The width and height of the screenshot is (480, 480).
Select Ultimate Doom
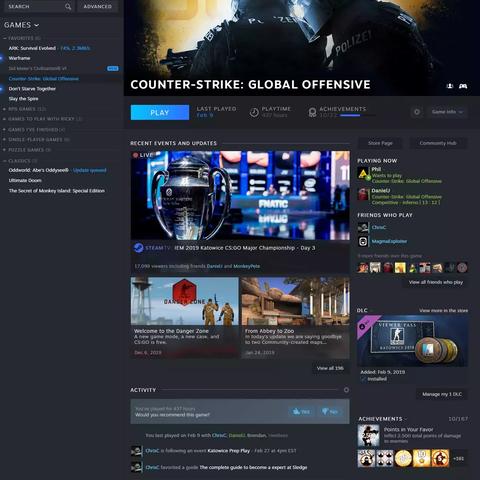tap(25, 180)
